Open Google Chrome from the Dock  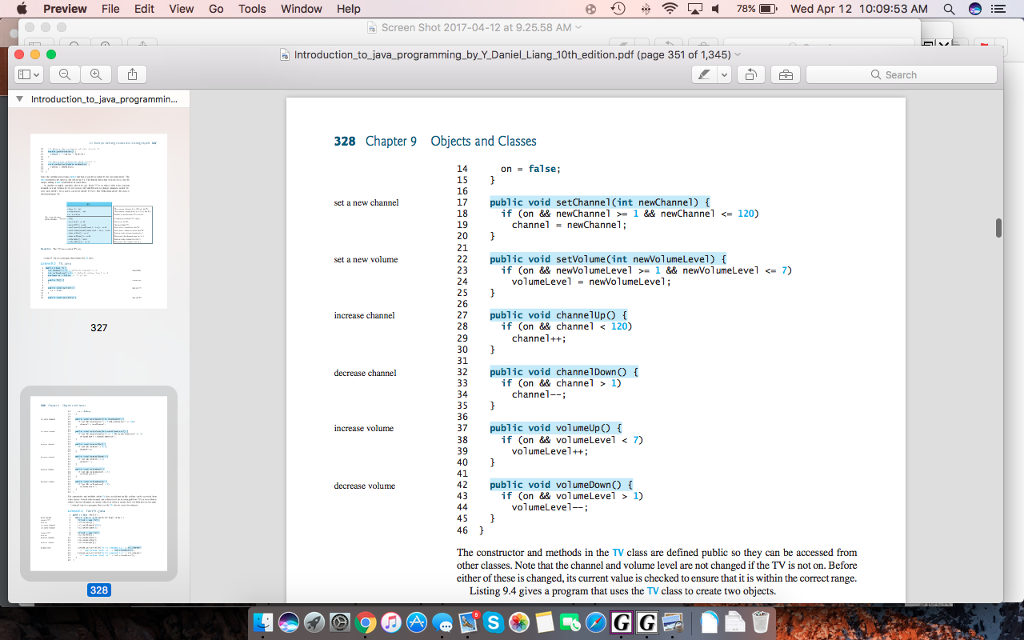pos(364,623)
